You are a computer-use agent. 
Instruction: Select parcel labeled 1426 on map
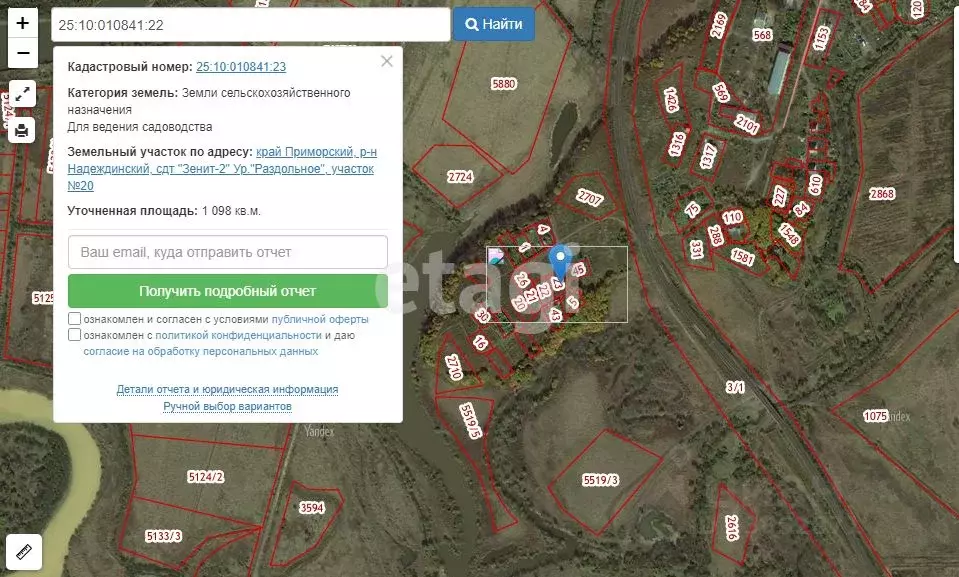coord(671,99)
